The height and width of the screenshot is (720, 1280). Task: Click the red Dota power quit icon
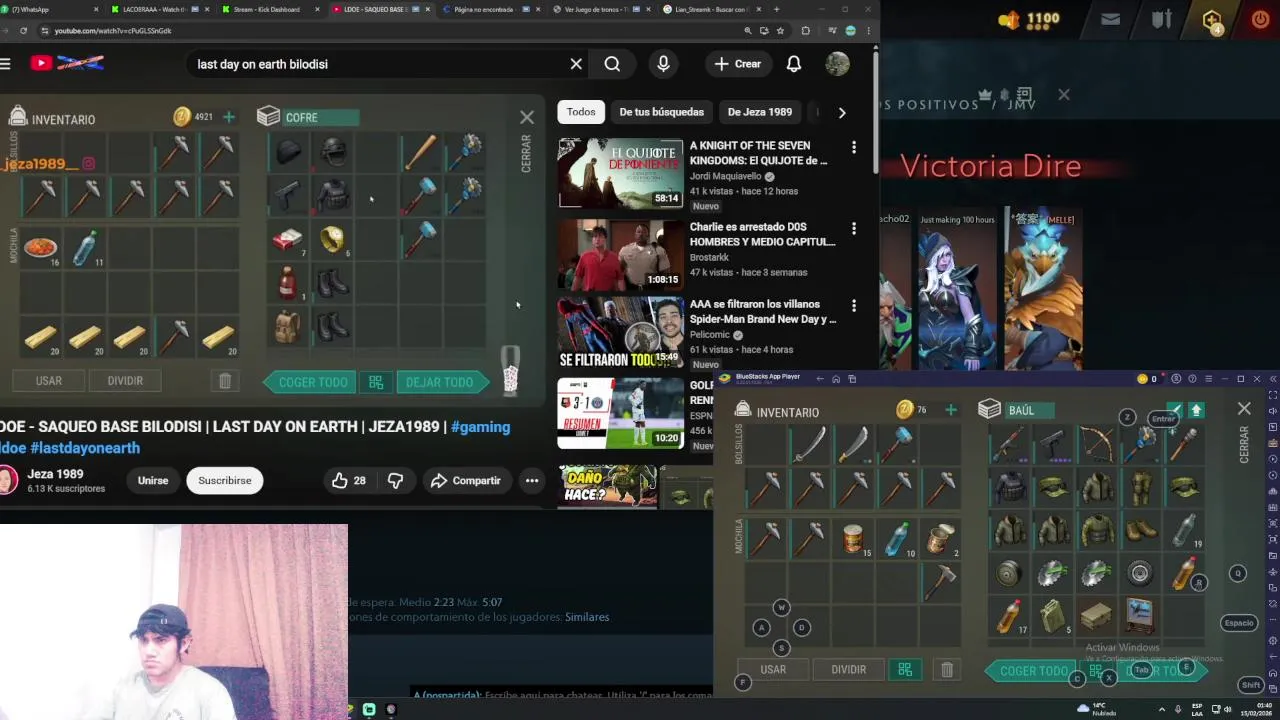(x=1259, y=19)
